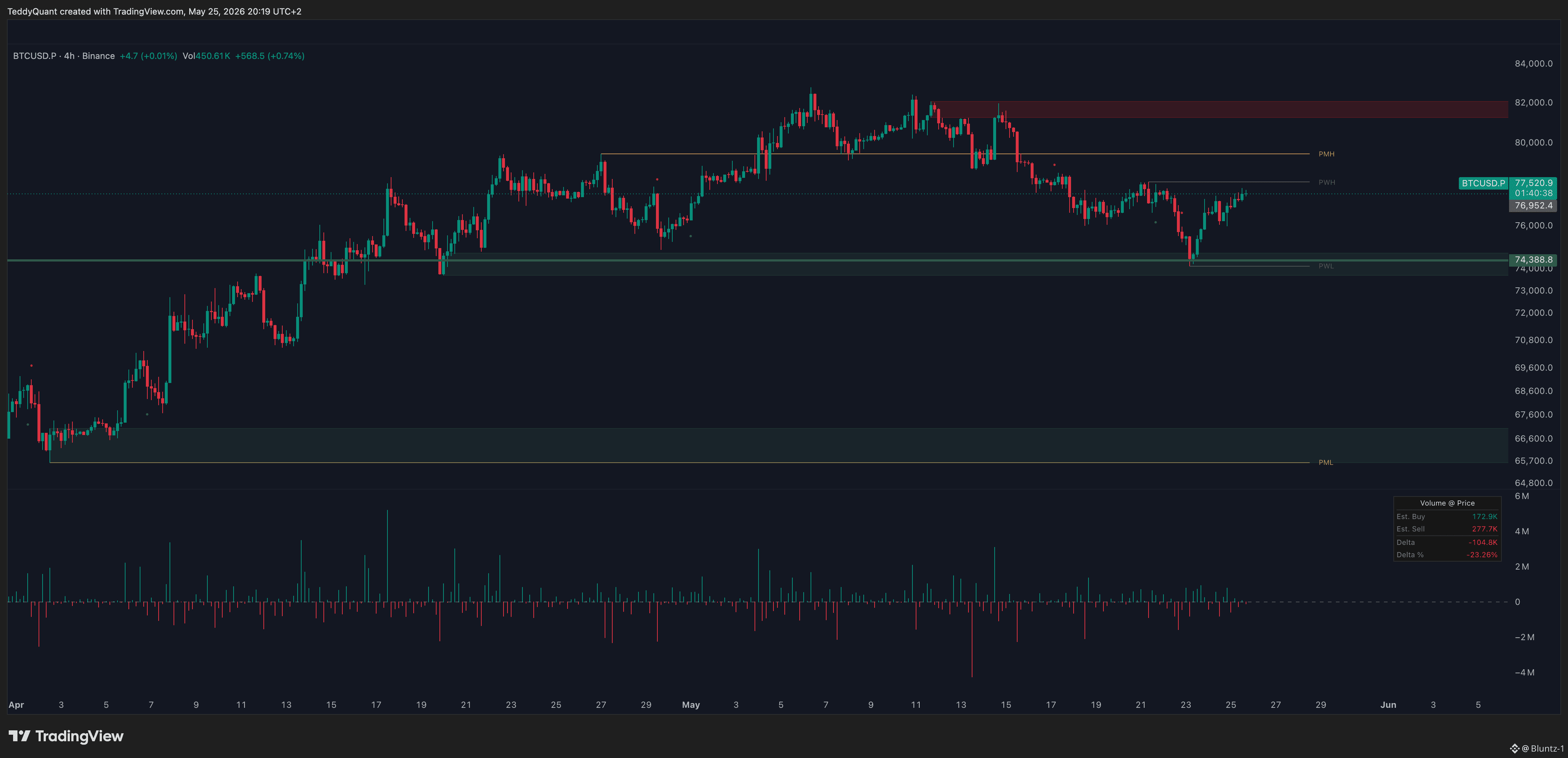The height and width of the screenshot is (758, 1568).
Task: Open the "BTCUSD.P · 4h · Binance" legend title
Action: coord(64,56)
